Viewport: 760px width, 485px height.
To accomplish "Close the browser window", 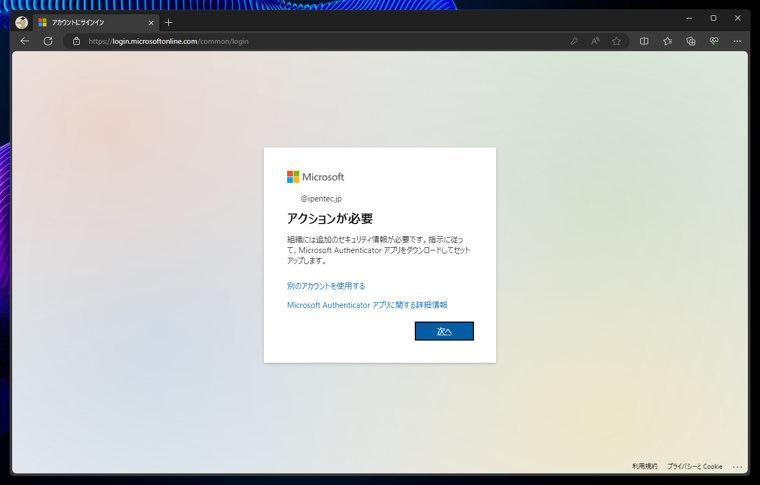I will 738,18.
